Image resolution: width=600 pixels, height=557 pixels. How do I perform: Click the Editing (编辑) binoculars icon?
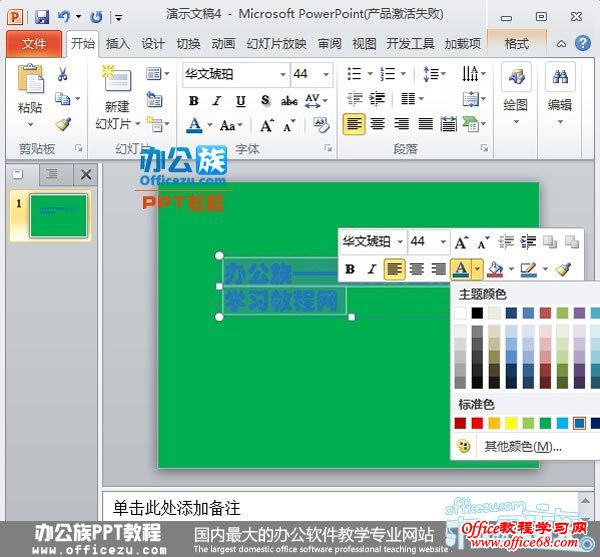point(560,82)
